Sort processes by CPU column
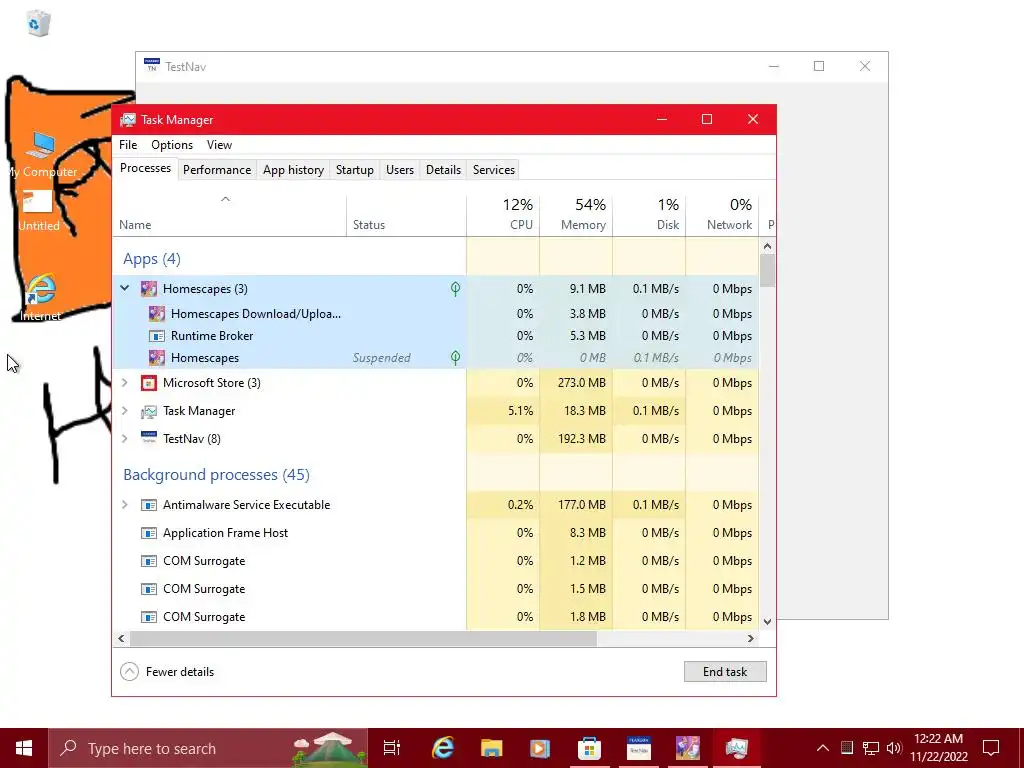The height and width of the screenshot is (768, 1024). pos(503,215)
